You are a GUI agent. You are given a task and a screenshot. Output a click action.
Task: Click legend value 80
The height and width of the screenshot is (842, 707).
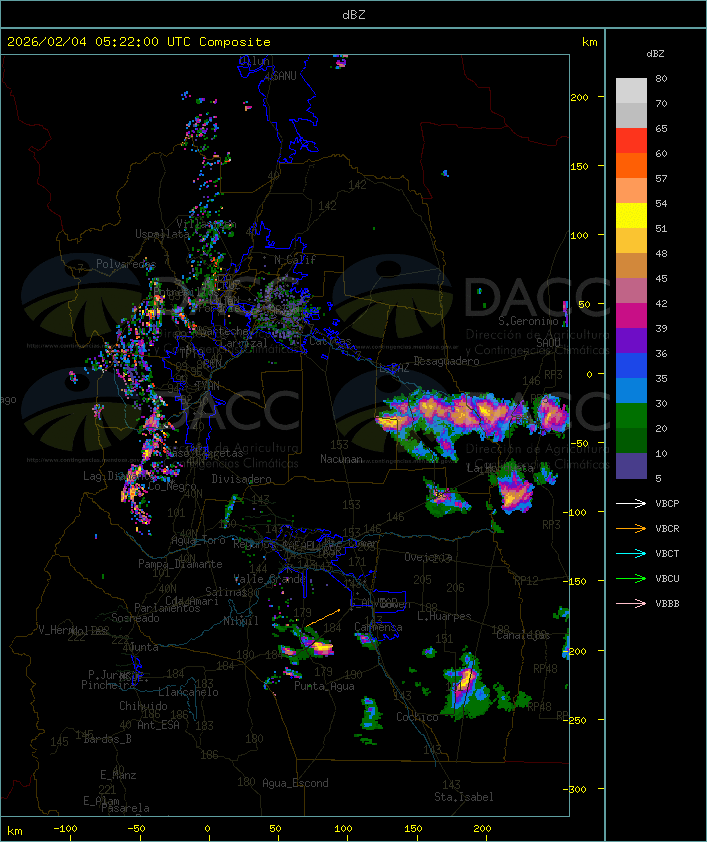click(661, 78)
